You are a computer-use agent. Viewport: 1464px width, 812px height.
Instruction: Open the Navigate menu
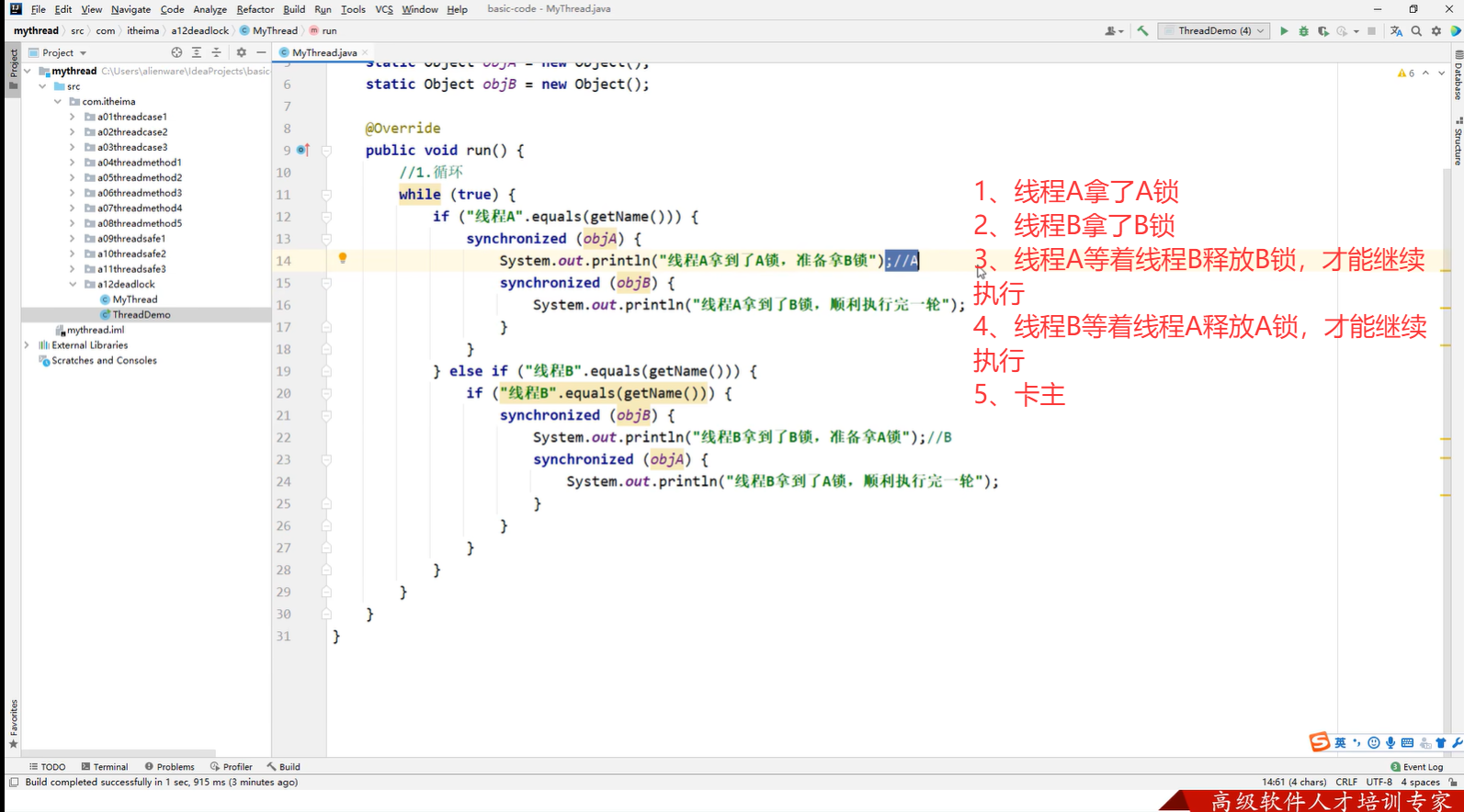(x=131, y=9)
